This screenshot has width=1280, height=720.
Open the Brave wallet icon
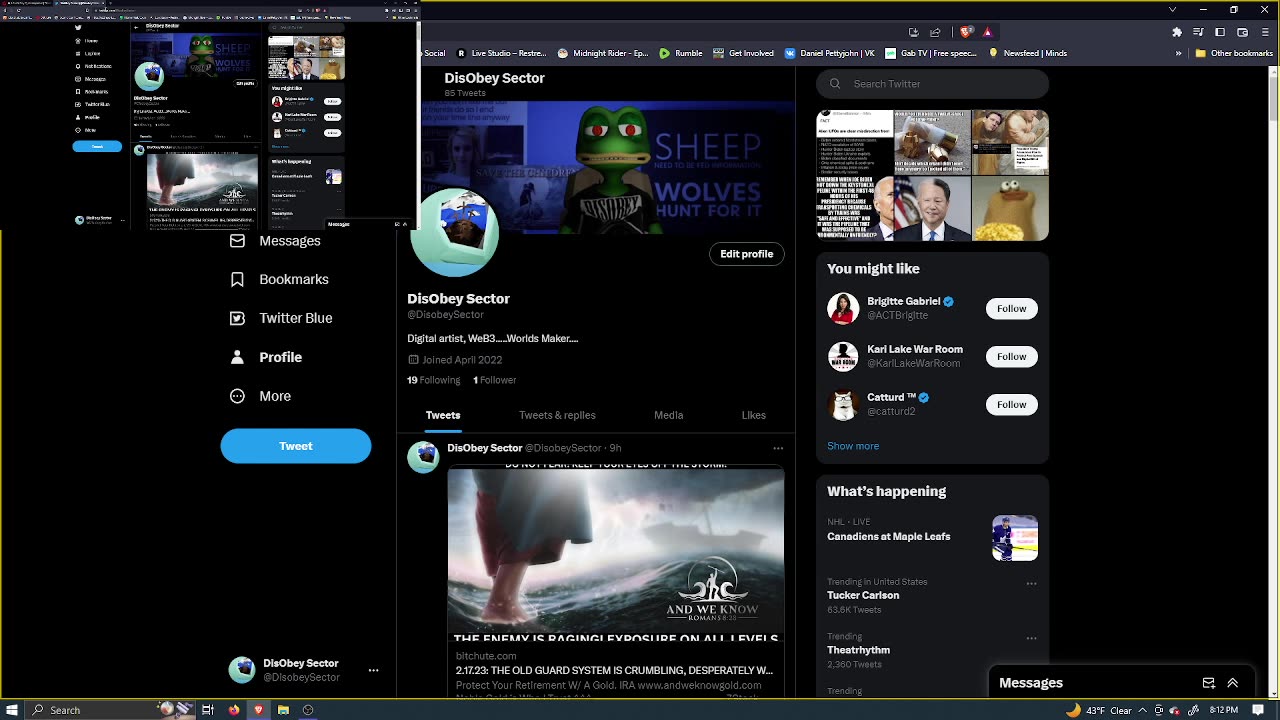tap(1242, 32)
